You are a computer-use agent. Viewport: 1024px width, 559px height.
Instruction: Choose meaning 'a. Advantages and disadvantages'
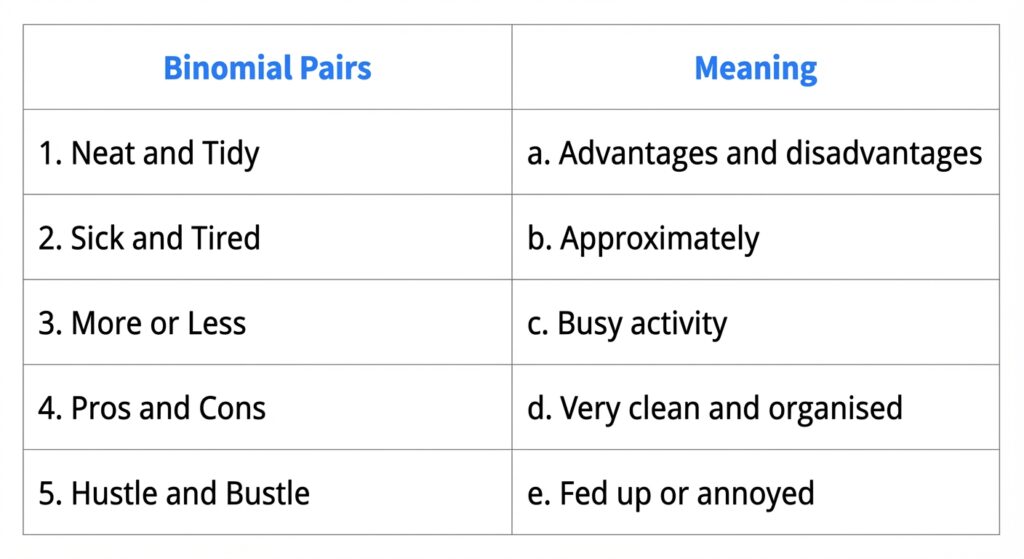coord(755,153)
